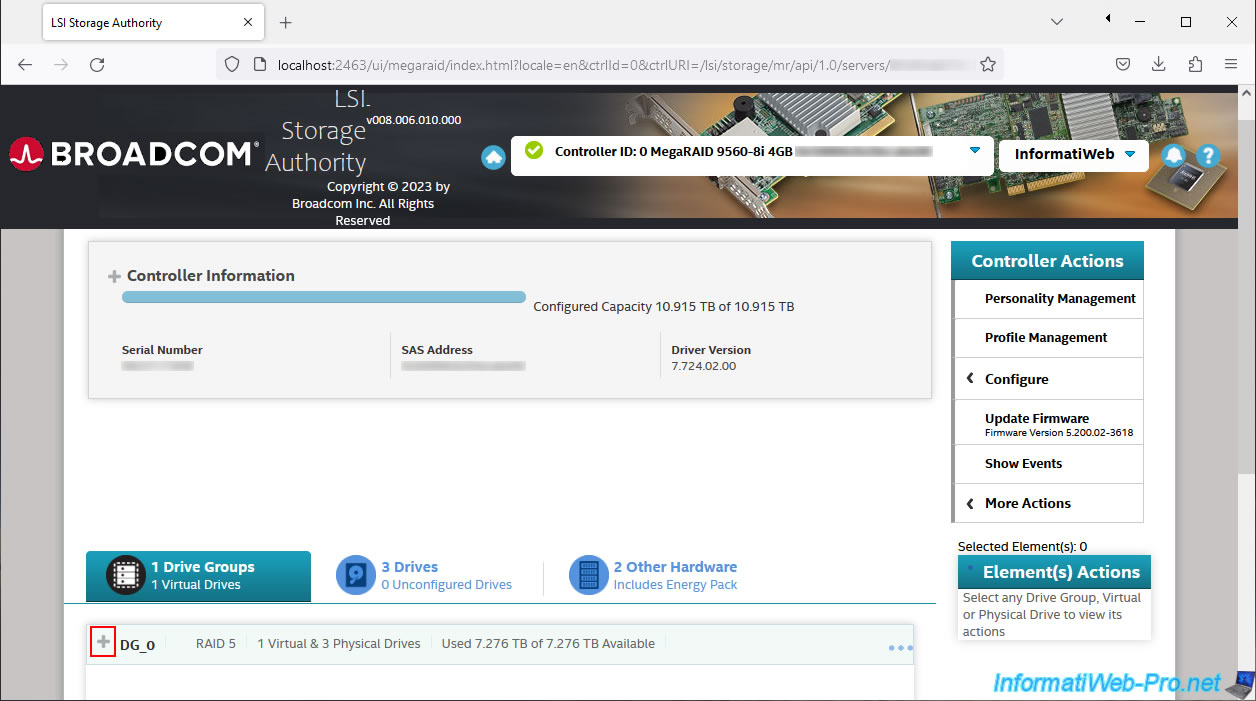The image size is (1256, 701).
Task: Click the page info icon in address bar
Action: [x=259, y=64]
